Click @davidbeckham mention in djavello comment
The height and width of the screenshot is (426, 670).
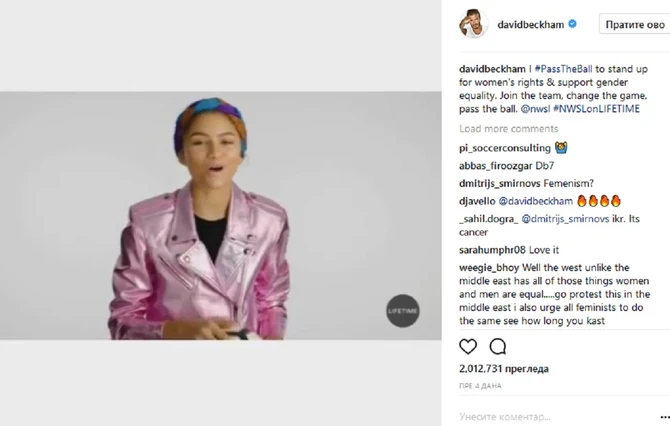(535, 201)
